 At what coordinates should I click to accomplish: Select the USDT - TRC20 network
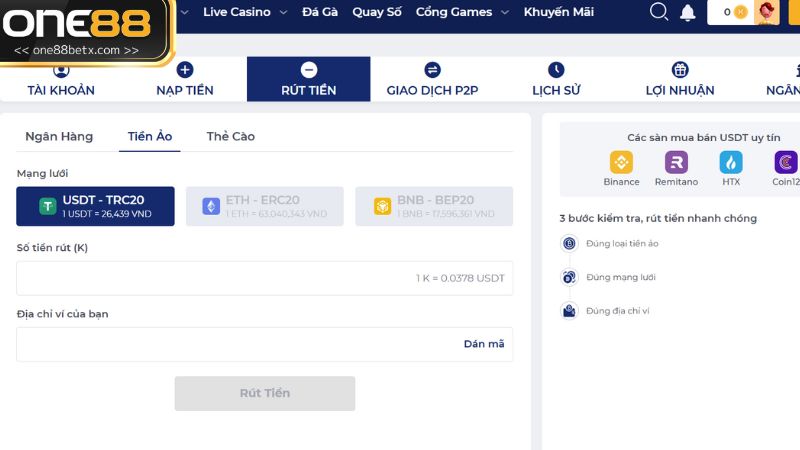tap(95, 206)
